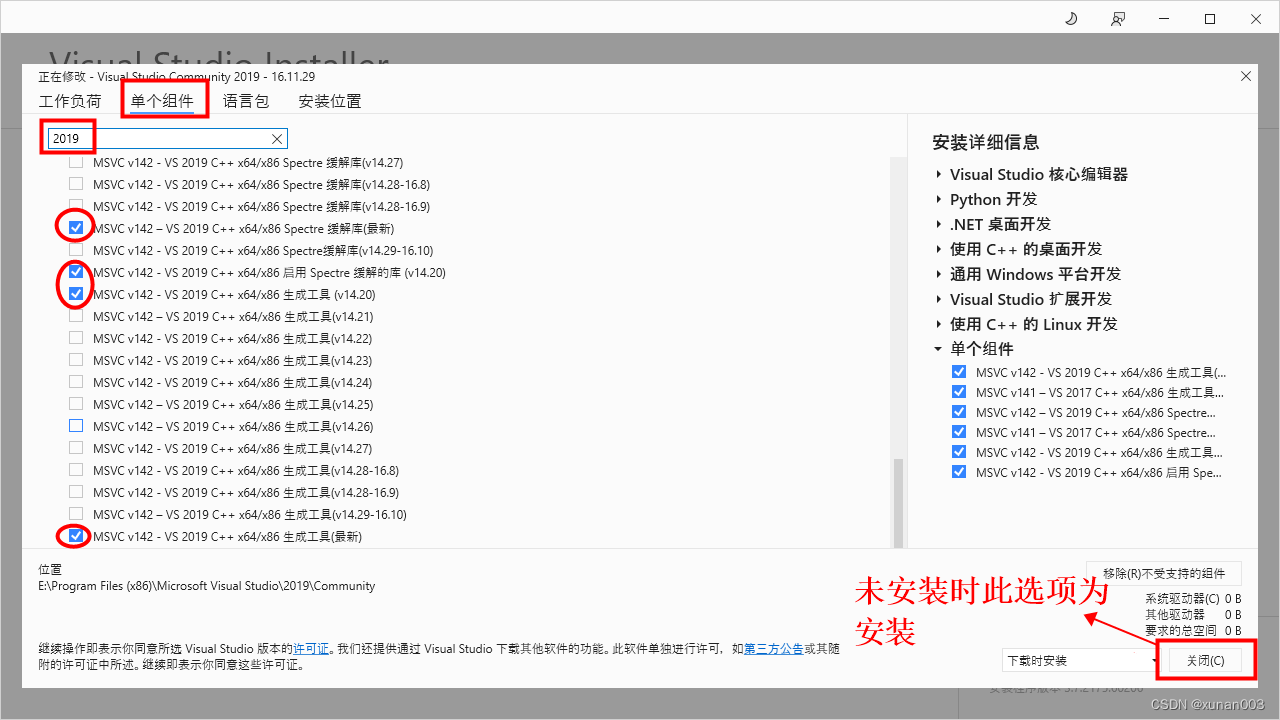Expand 使用 C++ 的 Linux 开发 node
This screenshot has height=720, width=1280.
pyautogui.click(x=939, y=324)
